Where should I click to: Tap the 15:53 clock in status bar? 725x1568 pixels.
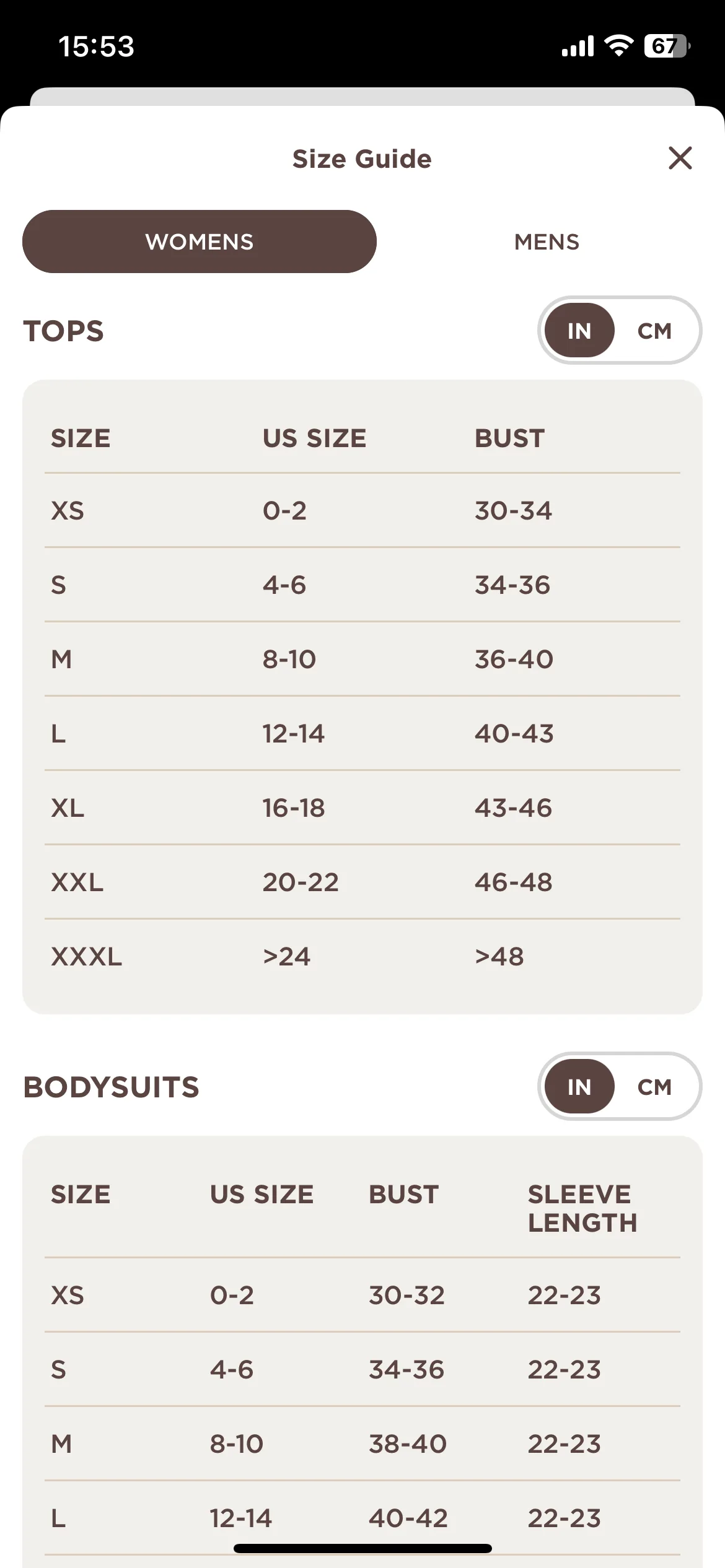96,46
